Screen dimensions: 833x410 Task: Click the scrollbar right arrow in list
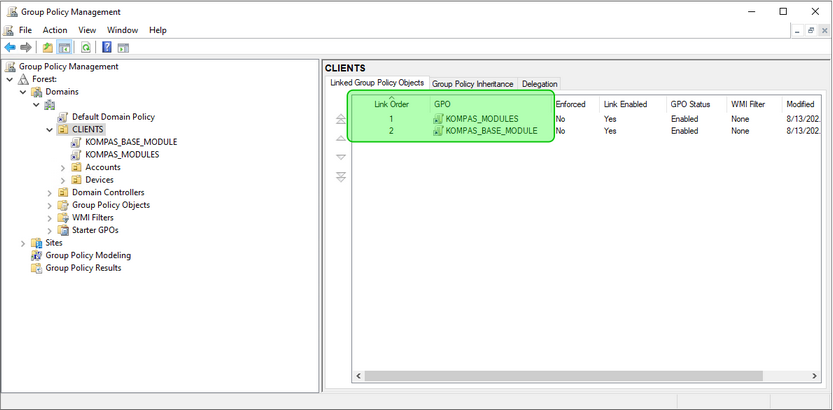(814, 376)
